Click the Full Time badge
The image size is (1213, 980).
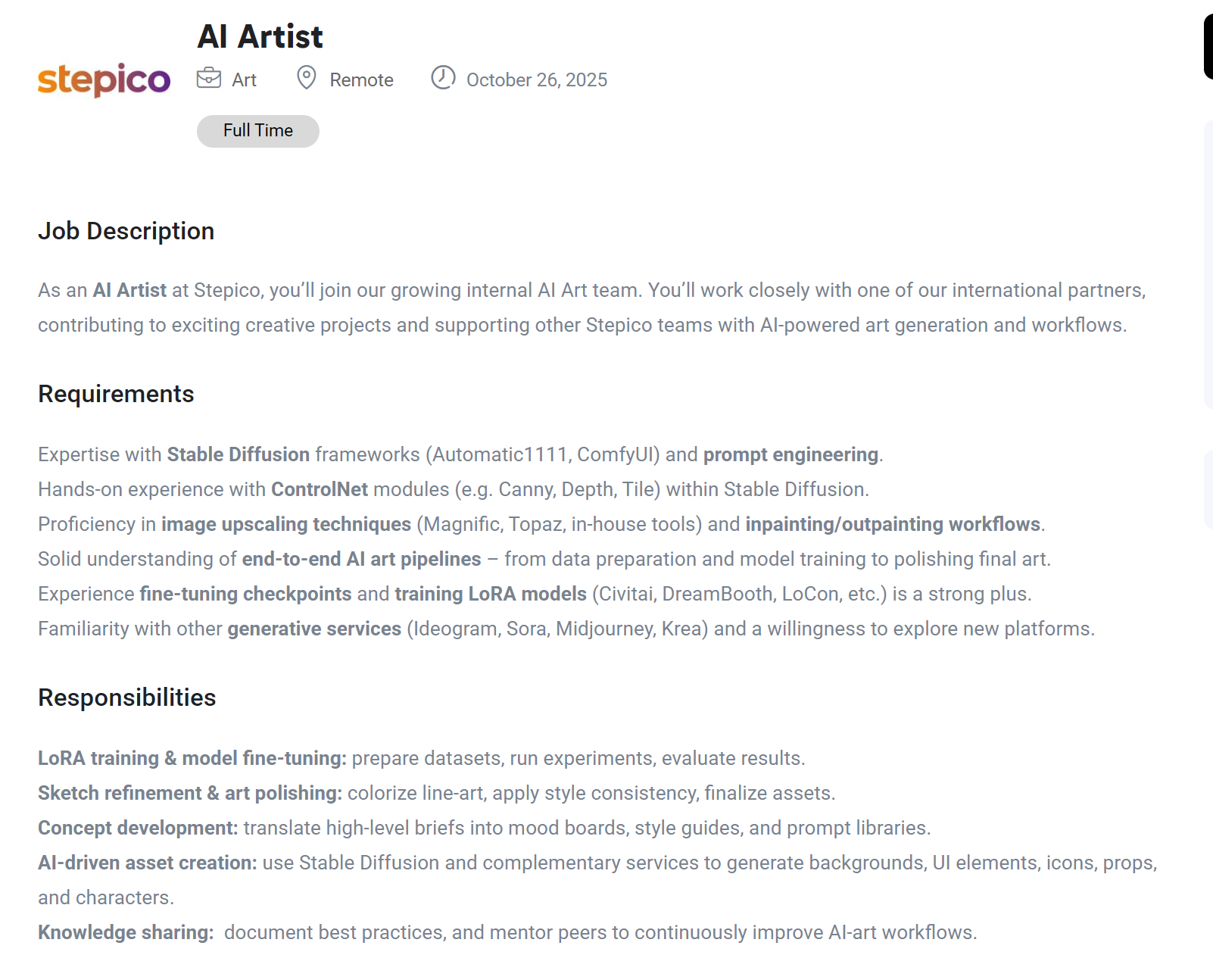(257, 131)
